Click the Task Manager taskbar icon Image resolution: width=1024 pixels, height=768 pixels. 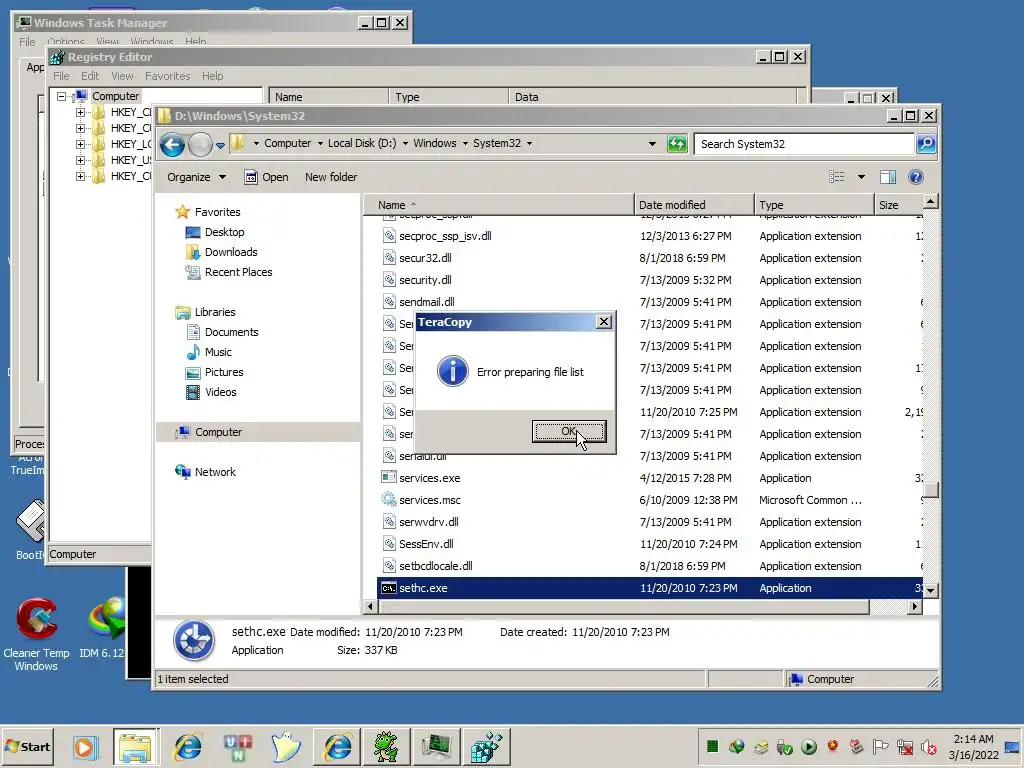[436, 746]
